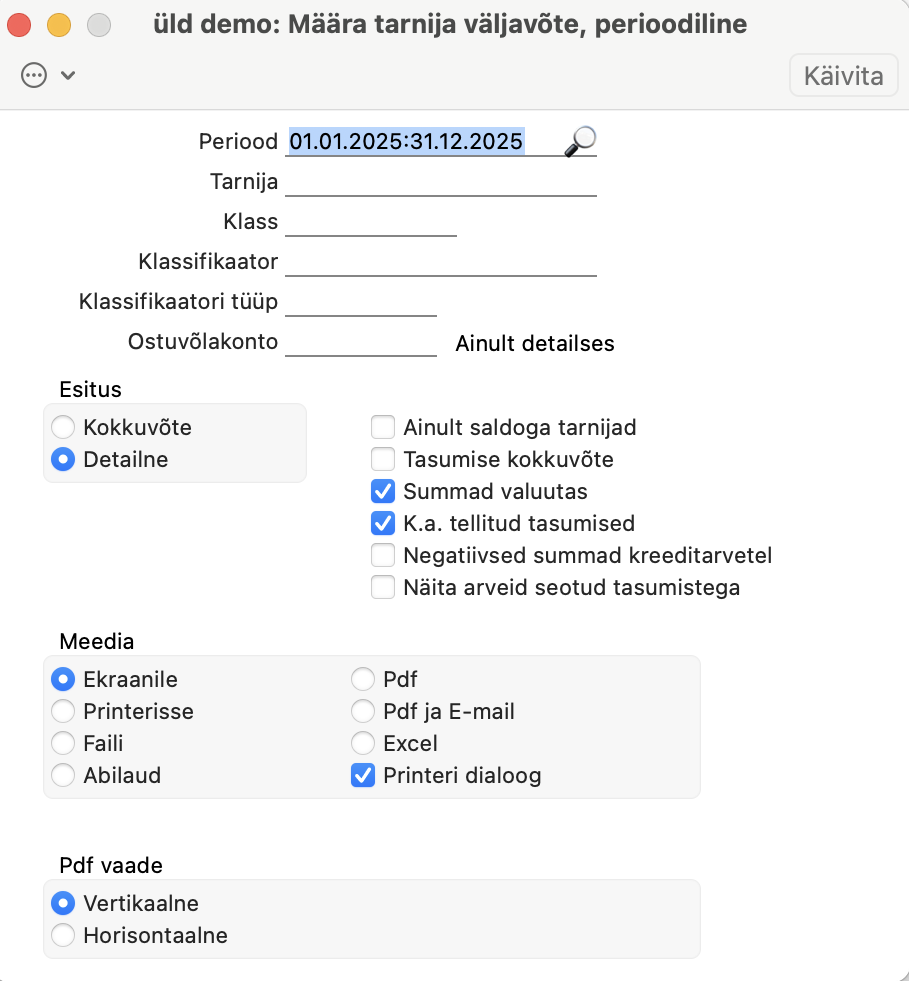Select Pdf ja E-mail media option
Viewport: 909px width, 981px height.
pos(363,712)
